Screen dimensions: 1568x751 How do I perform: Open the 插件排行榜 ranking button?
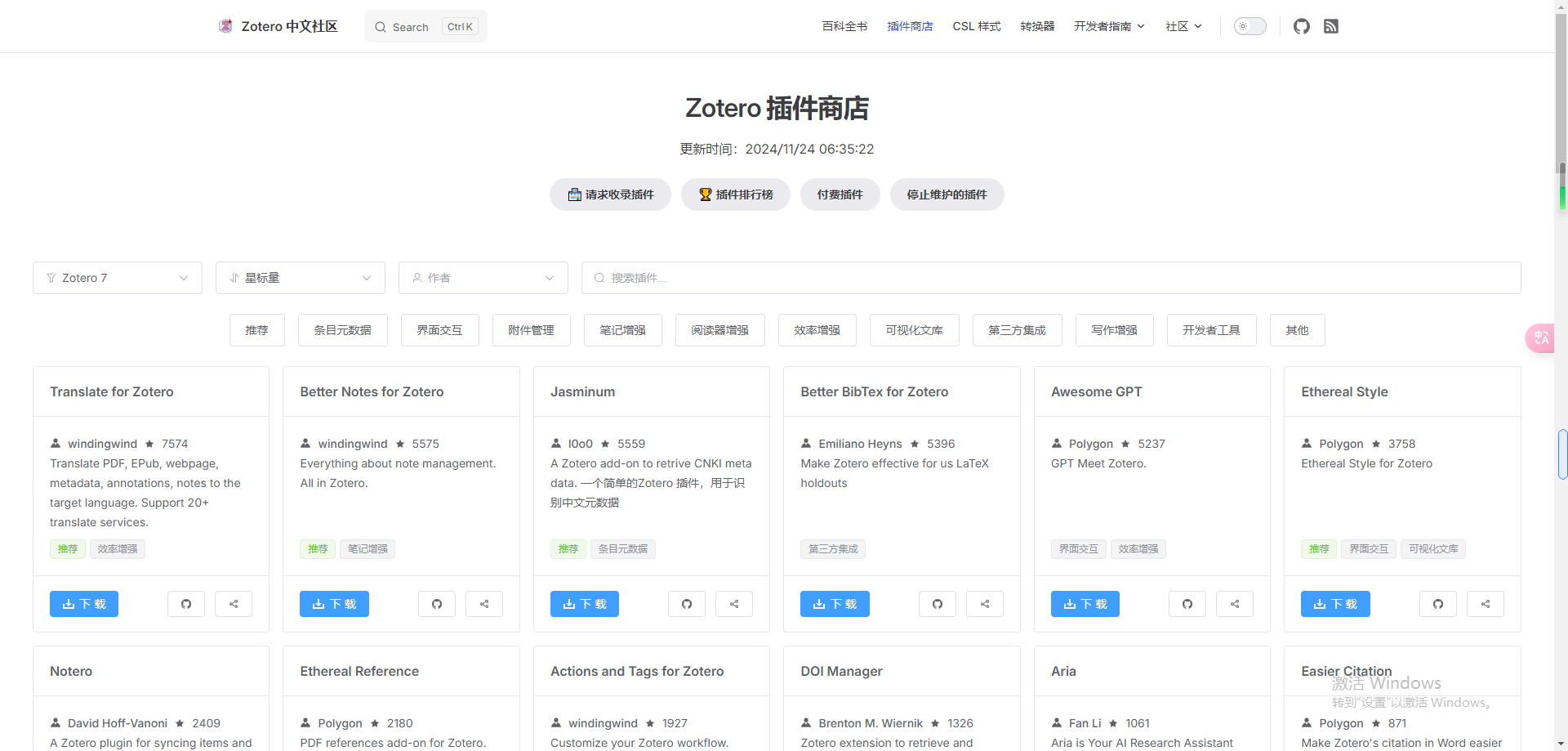tap(736, 194)
